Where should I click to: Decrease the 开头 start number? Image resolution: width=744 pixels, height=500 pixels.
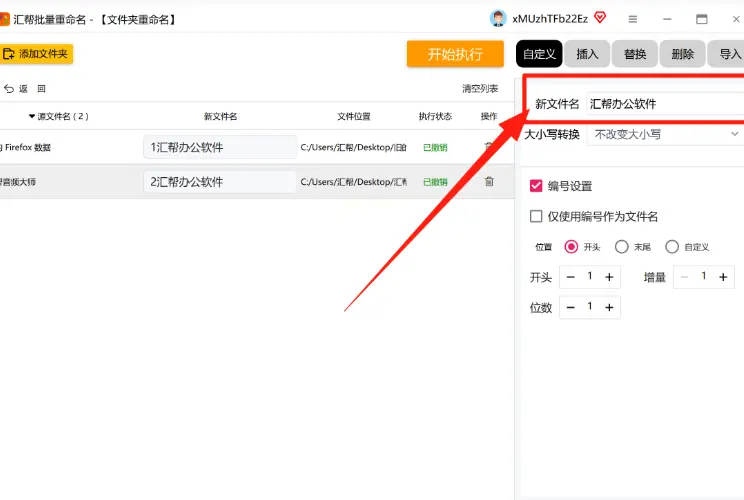point(571,277)
